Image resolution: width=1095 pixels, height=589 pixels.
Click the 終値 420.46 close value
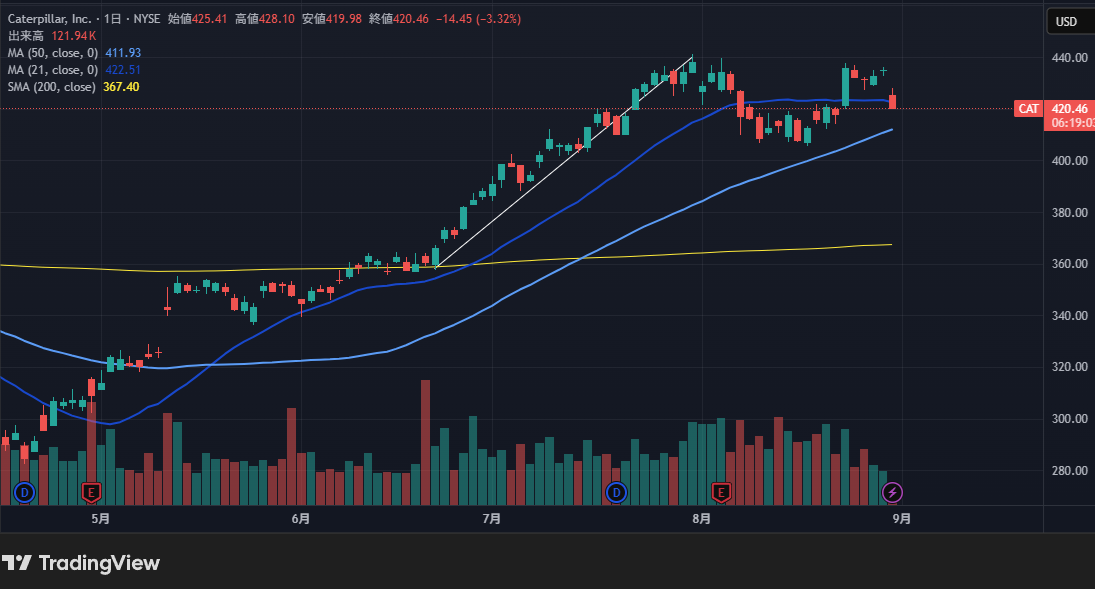tap(399, 19)
